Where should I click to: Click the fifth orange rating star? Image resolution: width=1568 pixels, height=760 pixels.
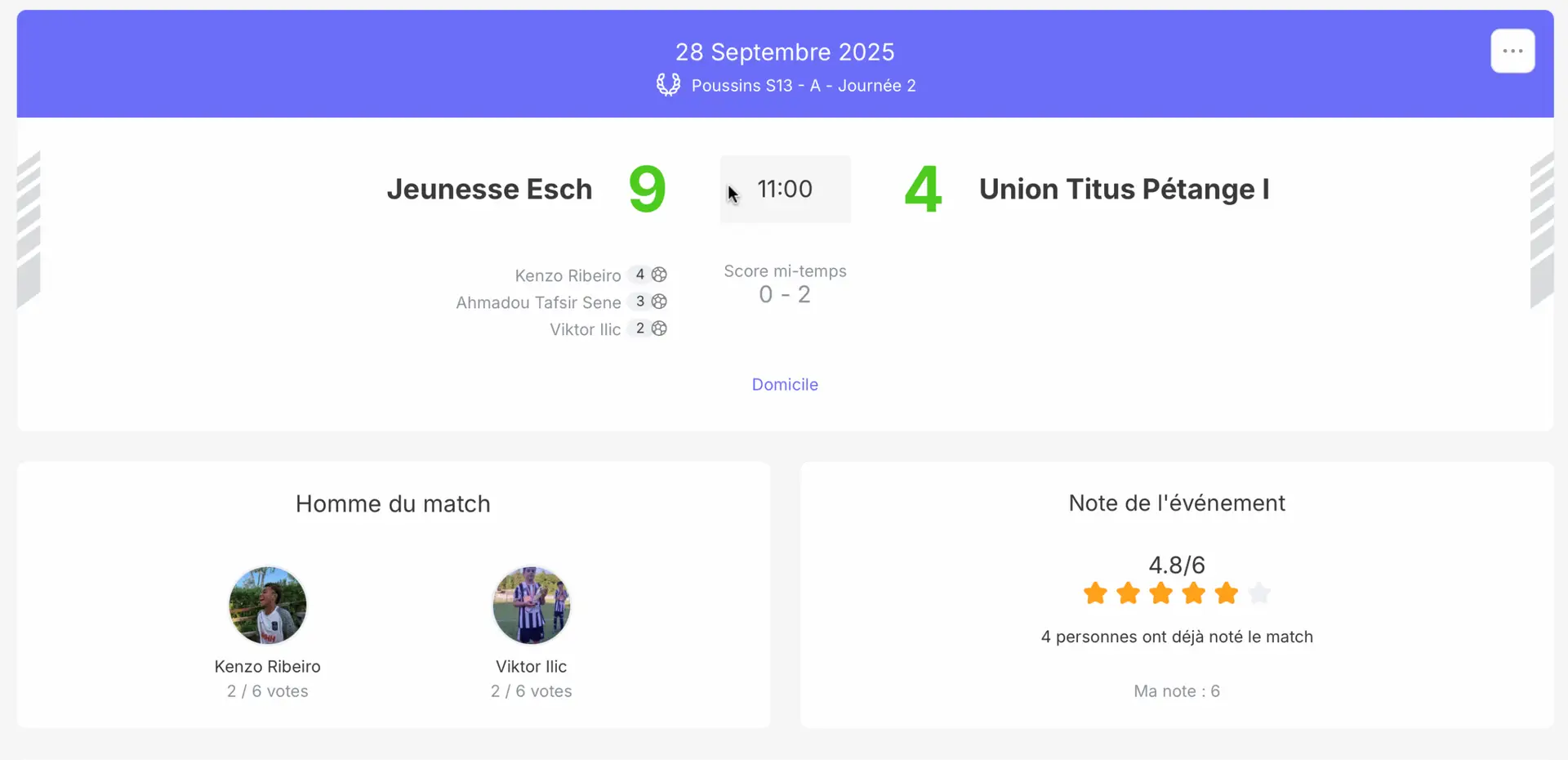click(1227, 593)
